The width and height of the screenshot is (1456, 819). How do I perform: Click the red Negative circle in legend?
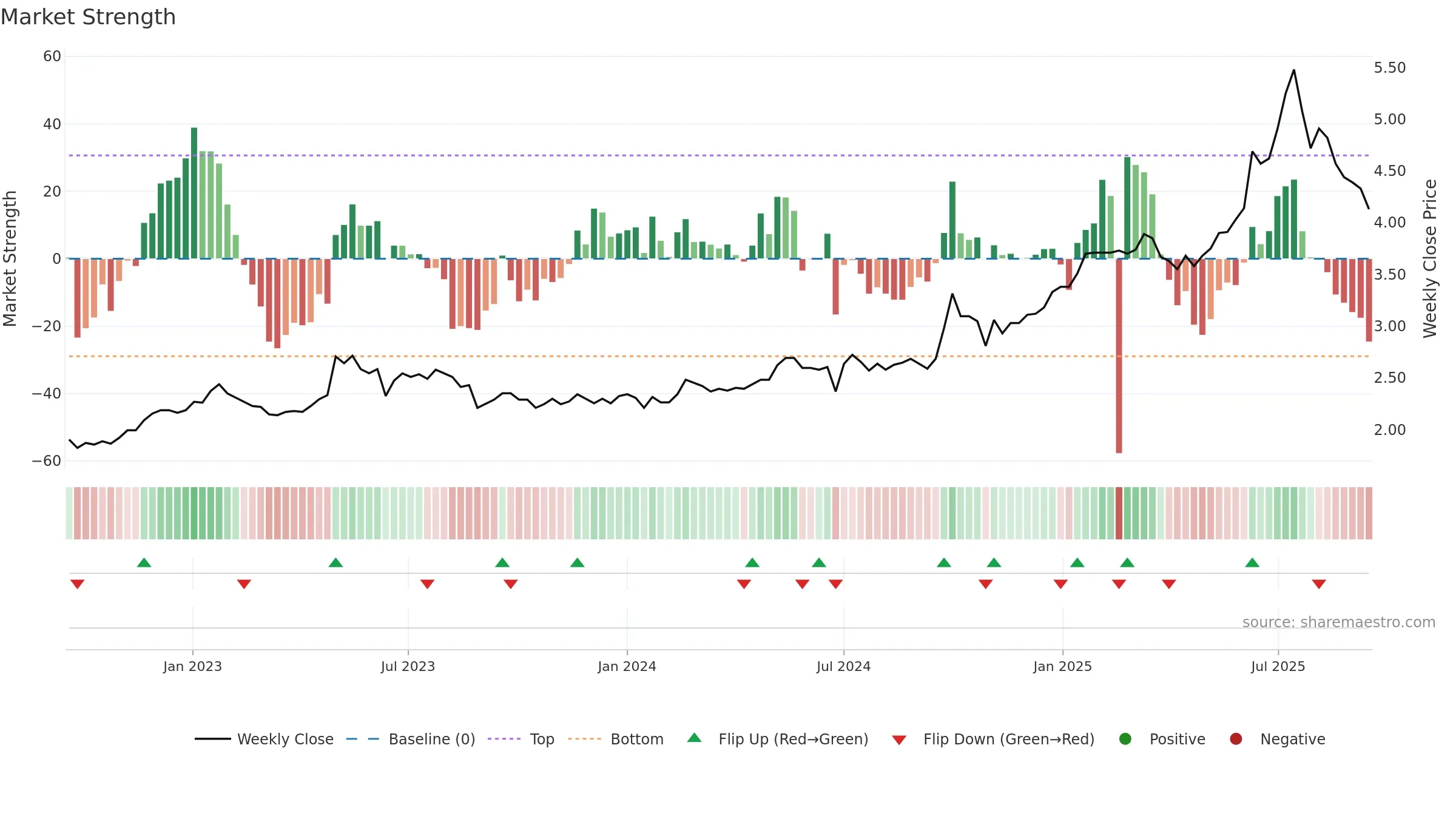pos(1236,739)
